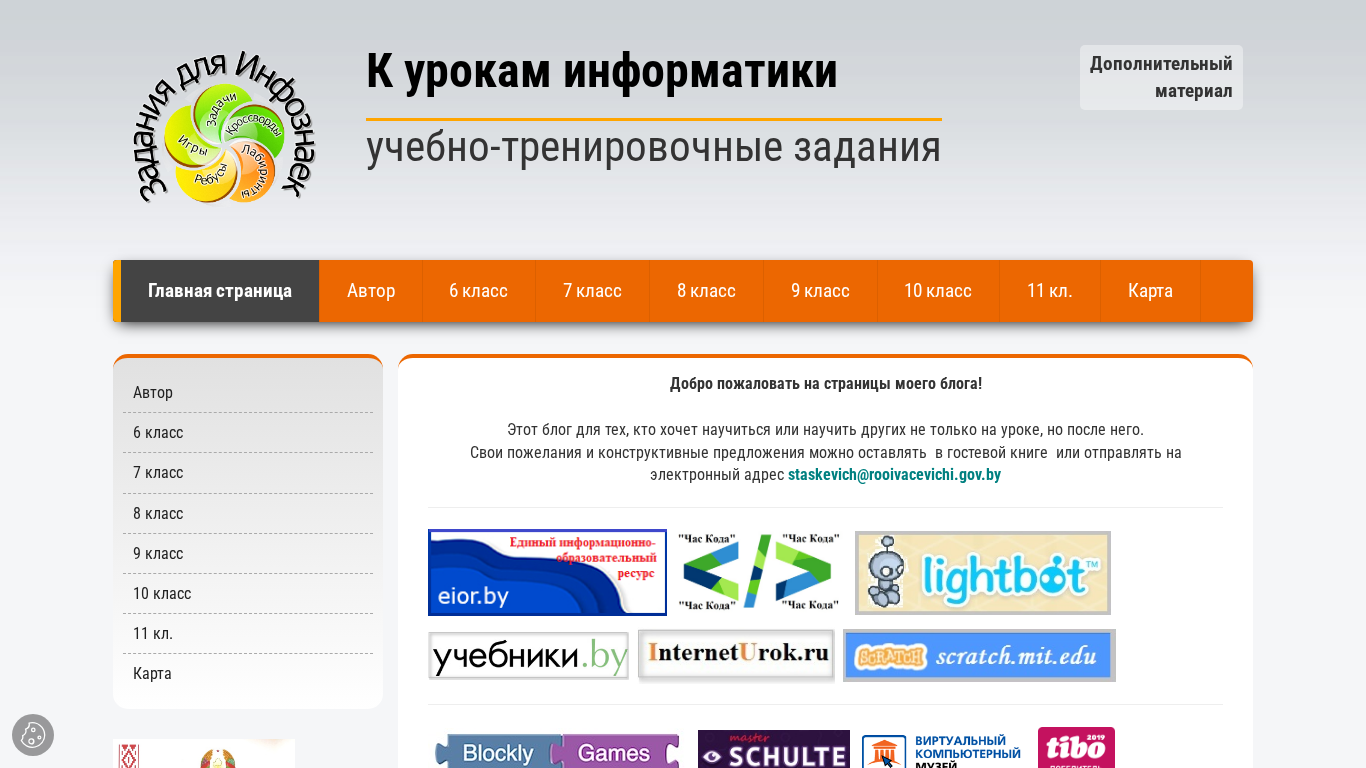Open the Blockly Games puzzle banner
The width and height of the screenshot is (1366, 768).
(556, 750)
